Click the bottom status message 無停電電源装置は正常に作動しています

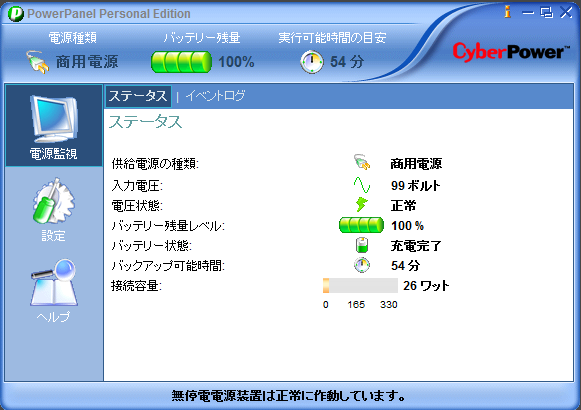tap(288, 396)
